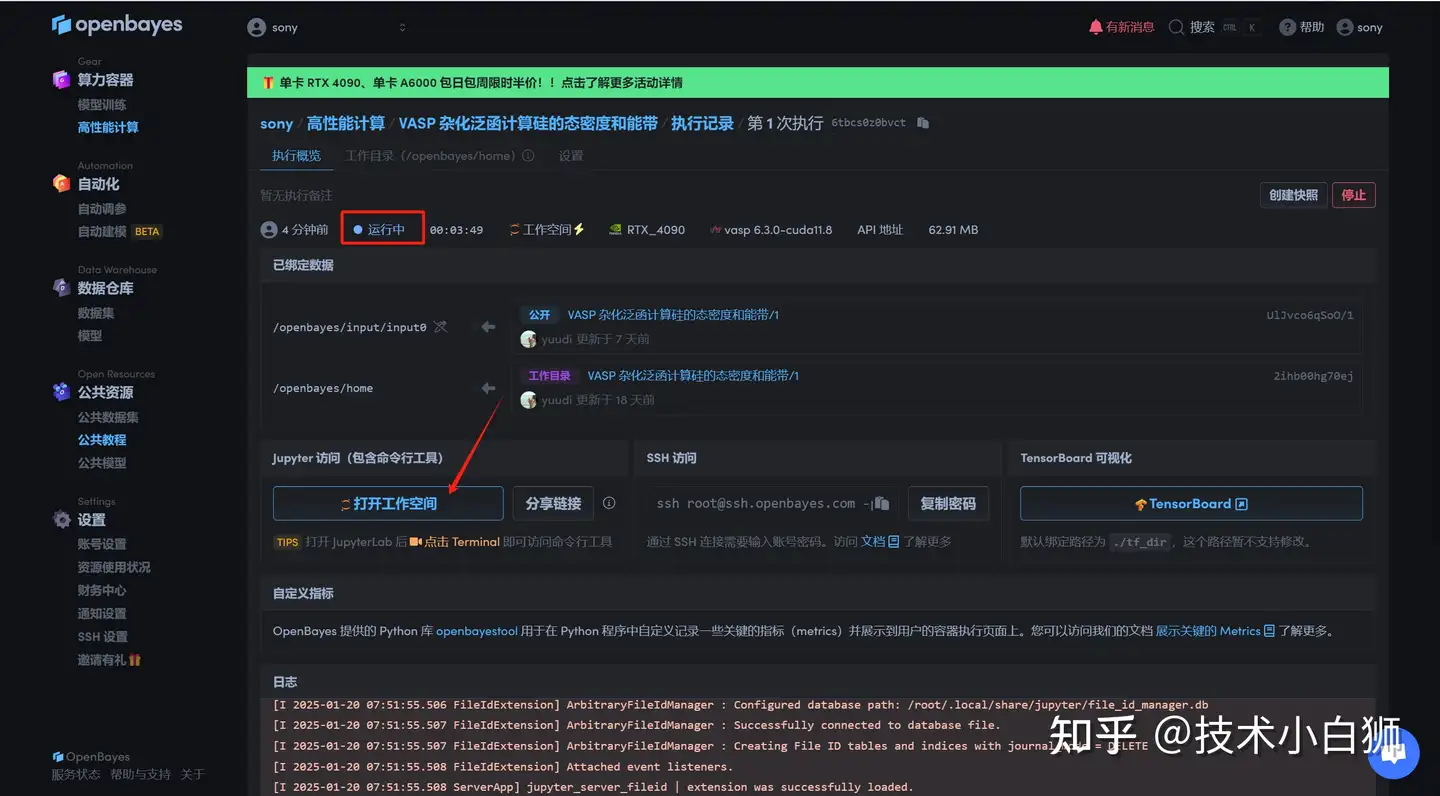Open the 工作目录 VASP link
Image resolution: width=1440 pixels, height=796 pixels.
pyautogui.click(x=693, y=376)
